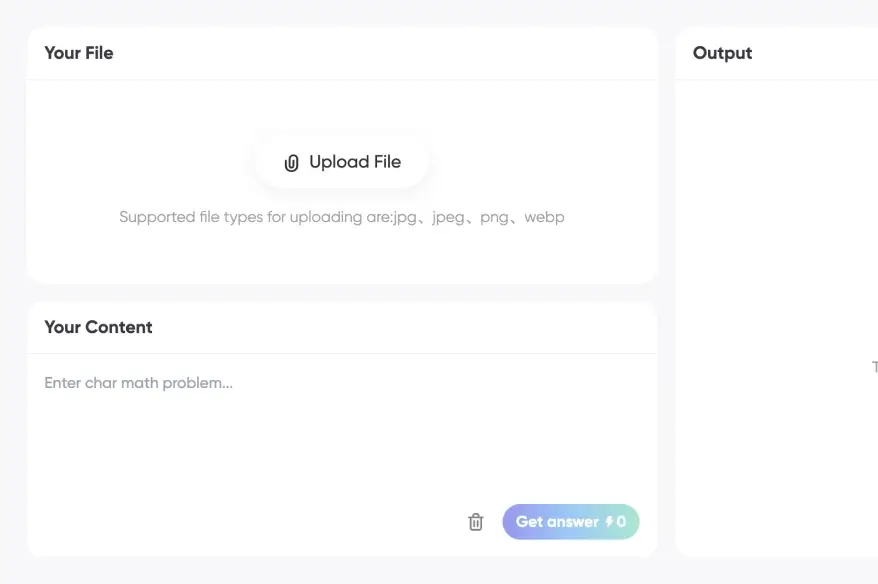Click the word jpeg in the file types hint

point(449,217)
